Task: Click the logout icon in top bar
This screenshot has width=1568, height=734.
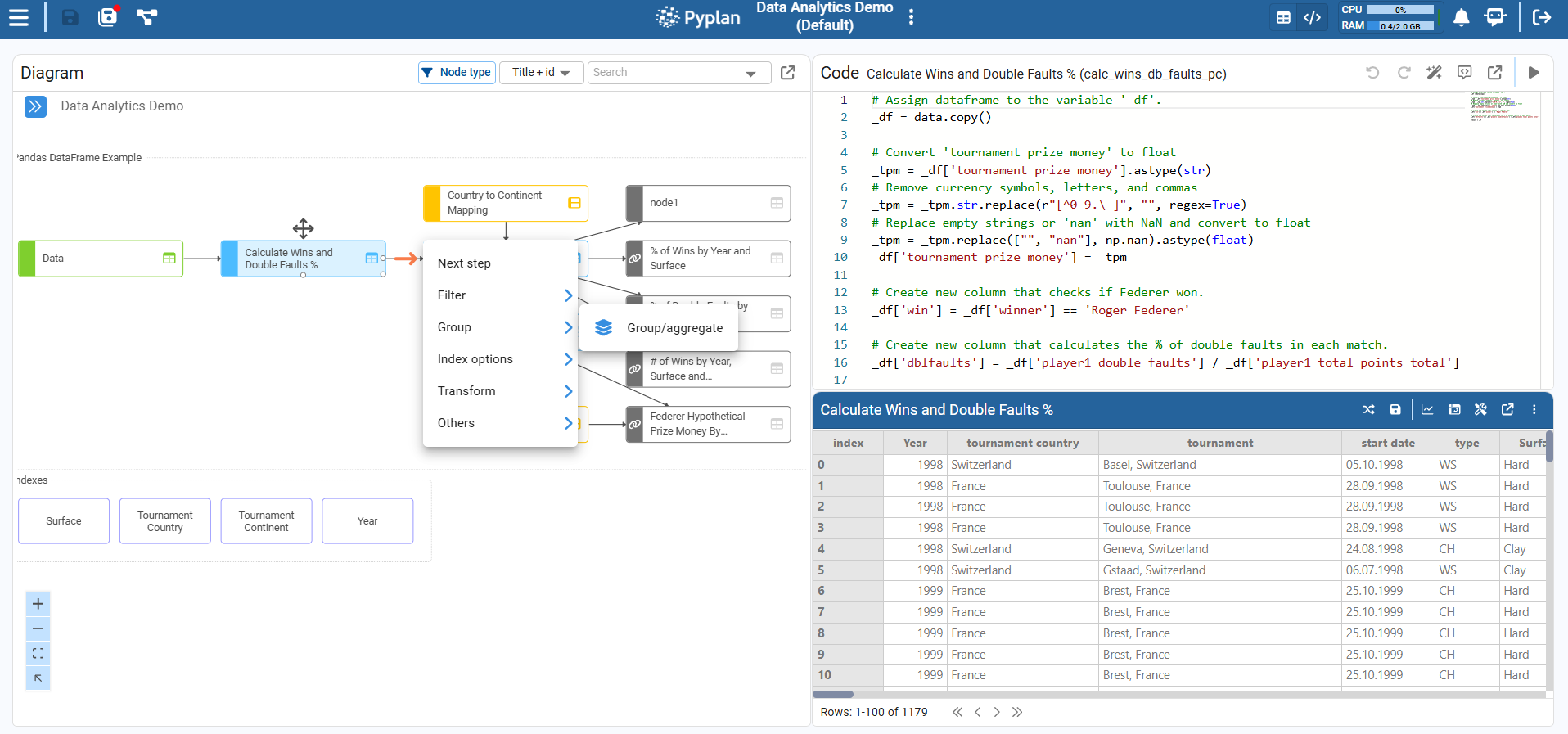Action: click(x=1542, y=17)
